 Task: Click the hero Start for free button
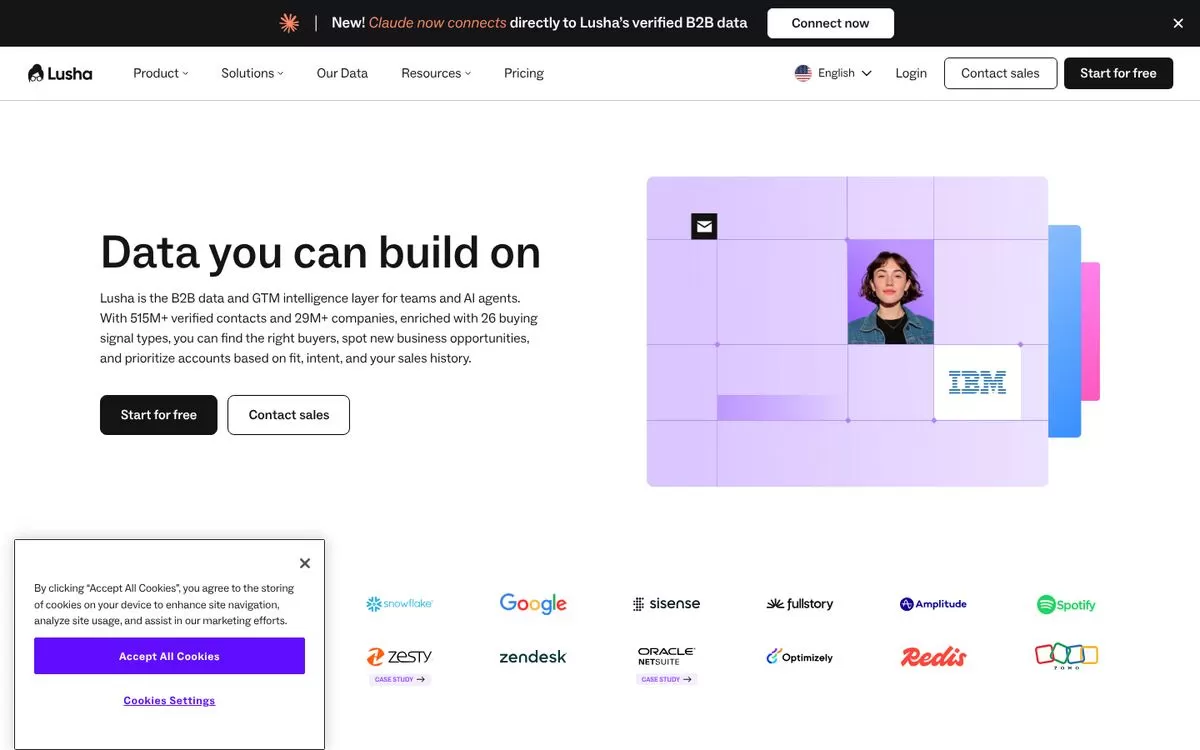(158, 415)
